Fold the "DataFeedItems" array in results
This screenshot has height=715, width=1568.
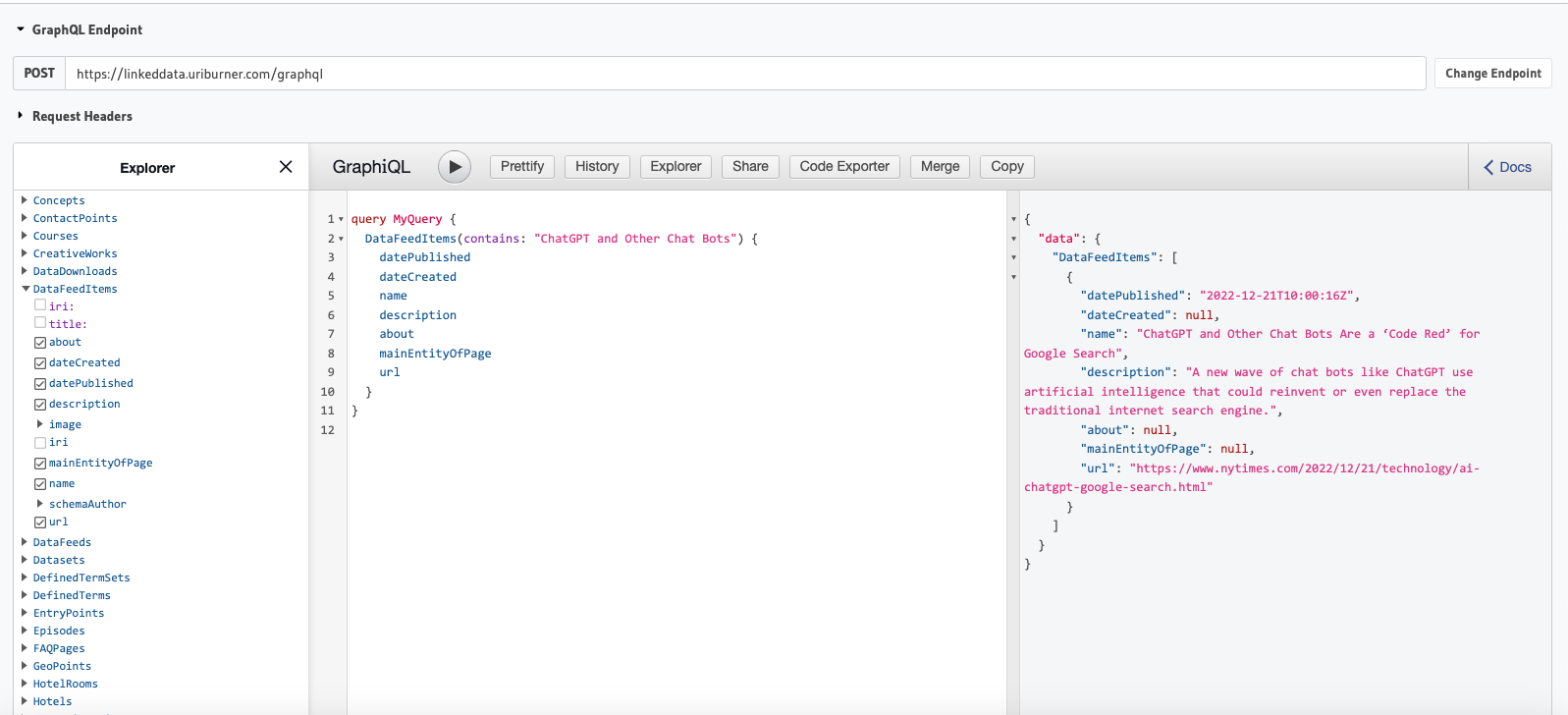point(1013,257)
